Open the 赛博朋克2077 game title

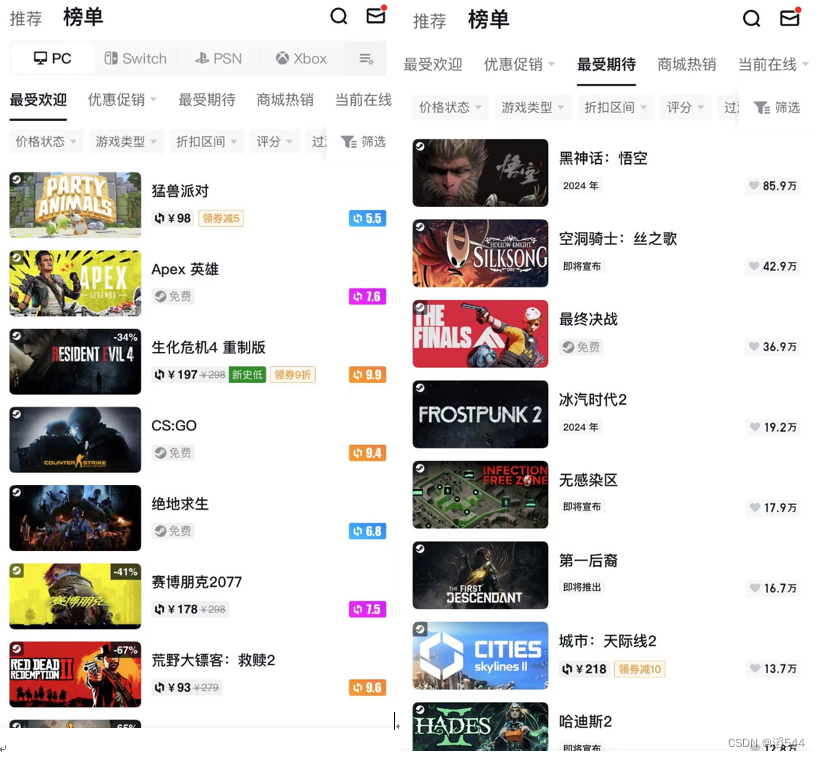[x=197, y=582]
